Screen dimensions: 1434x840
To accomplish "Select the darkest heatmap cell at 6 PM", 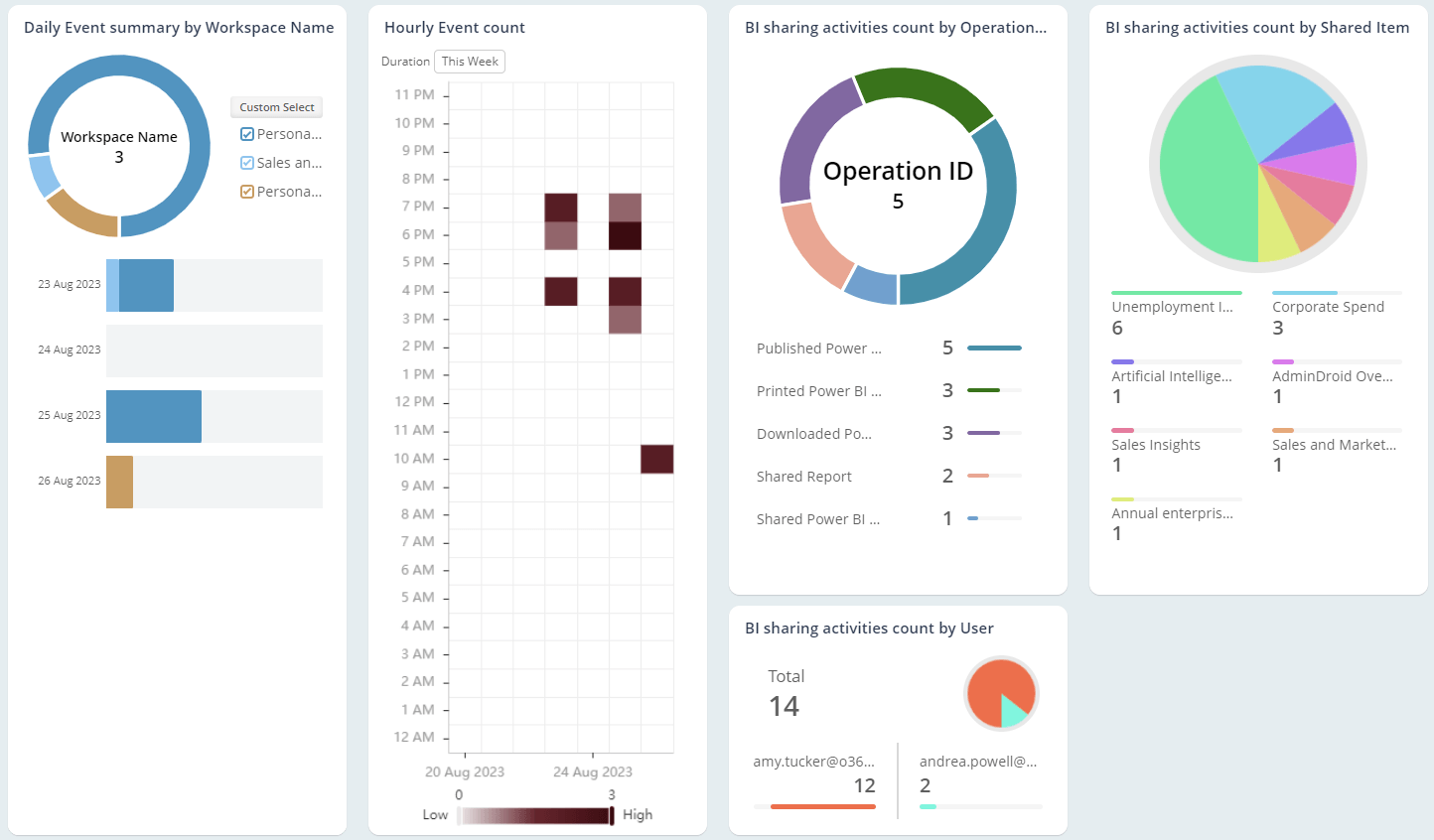I will 625,233.
